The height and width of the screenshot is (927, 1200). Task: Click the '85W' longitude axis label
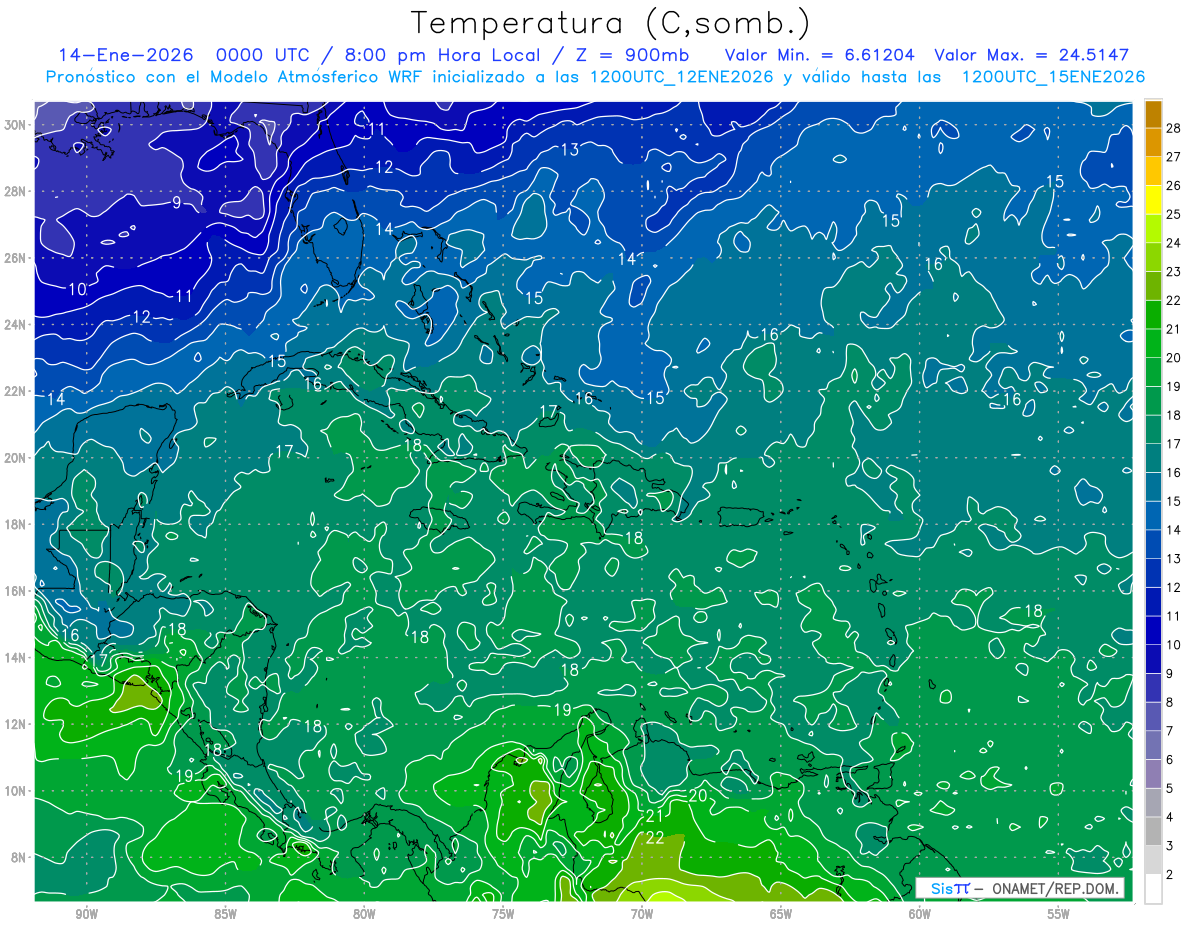[225, 914]
